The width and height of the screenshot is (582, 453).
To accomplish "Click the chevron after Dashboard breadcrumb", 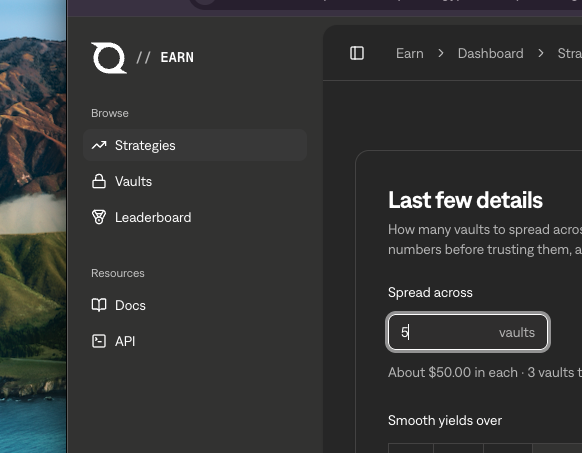I will [x=541, y=53].
